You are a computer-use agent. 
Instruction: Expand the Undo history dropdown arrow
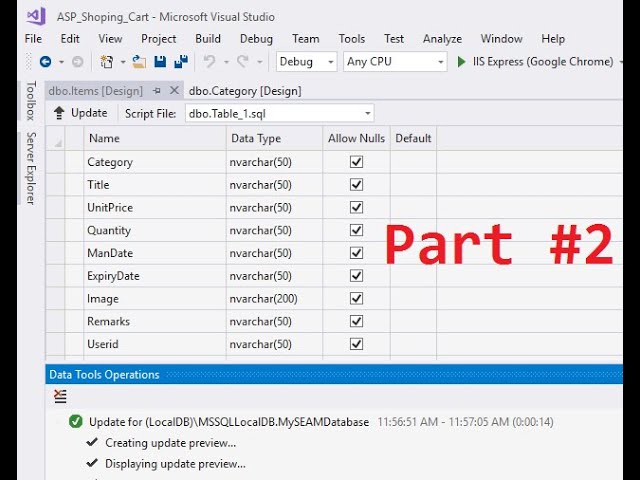pos(226,62)
